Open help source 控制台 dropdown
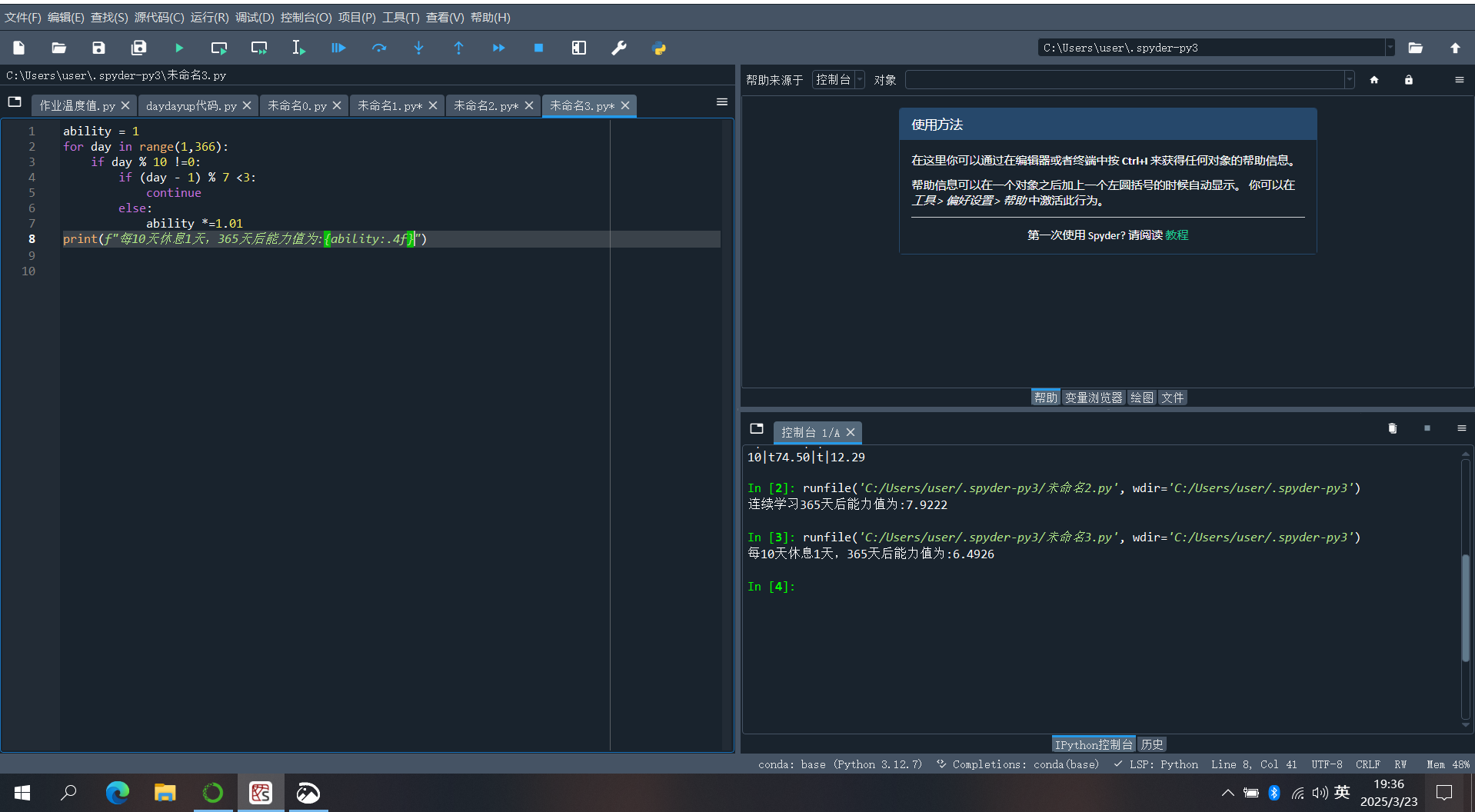The image size is (1475, 812). (x=838, y=80)
